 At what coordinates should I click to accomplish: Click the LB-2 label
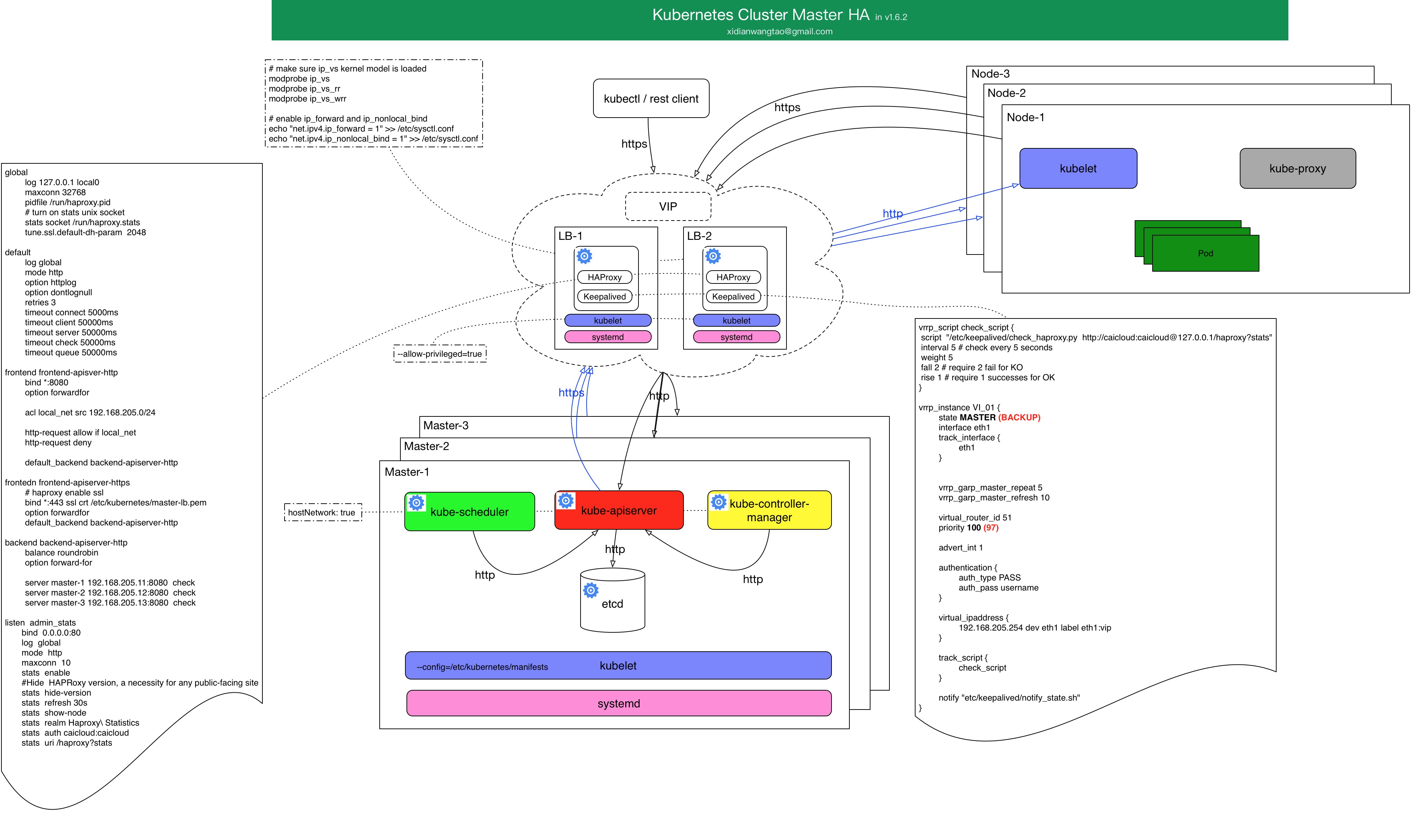click(x=699, y=236)
